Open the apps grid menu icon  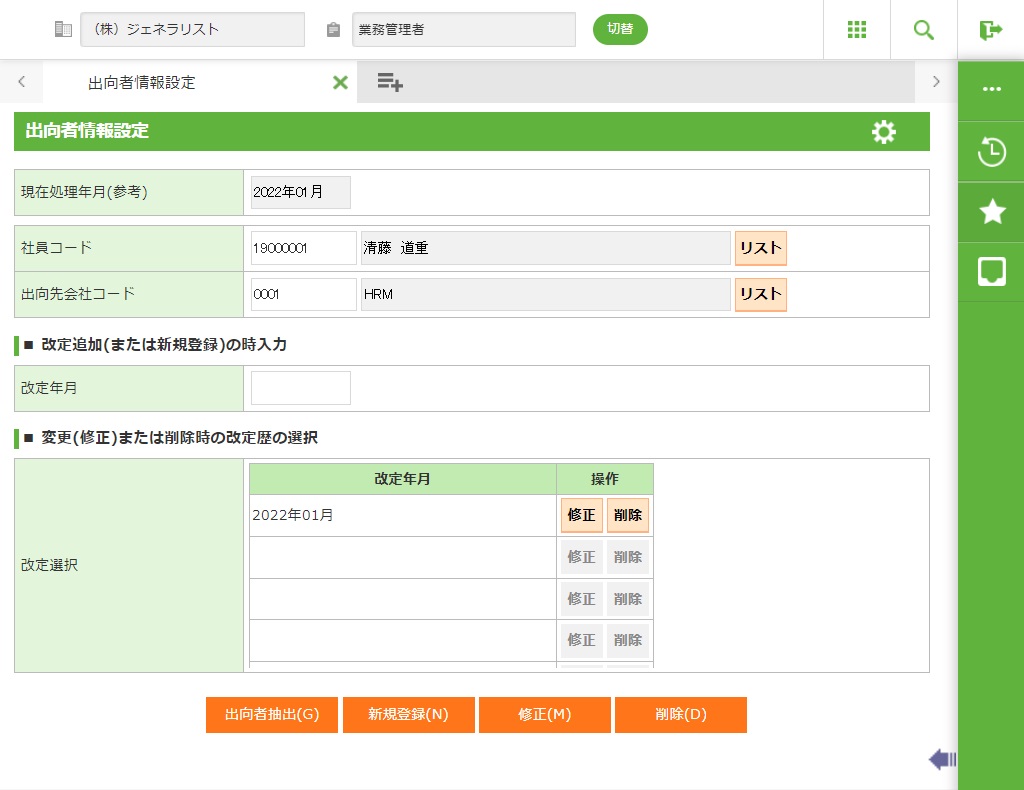(856, 30)
